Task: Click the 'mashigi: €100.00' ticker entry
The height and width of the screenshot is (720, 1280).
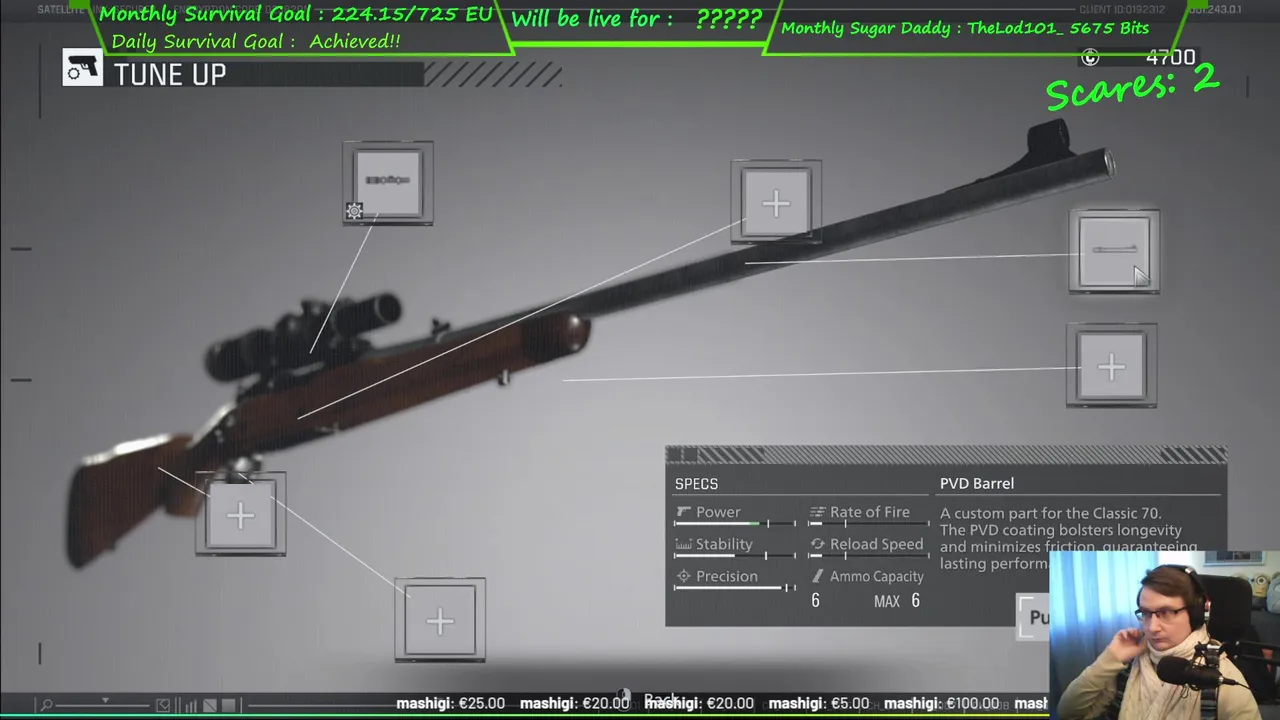Action: tap(941, 704)
